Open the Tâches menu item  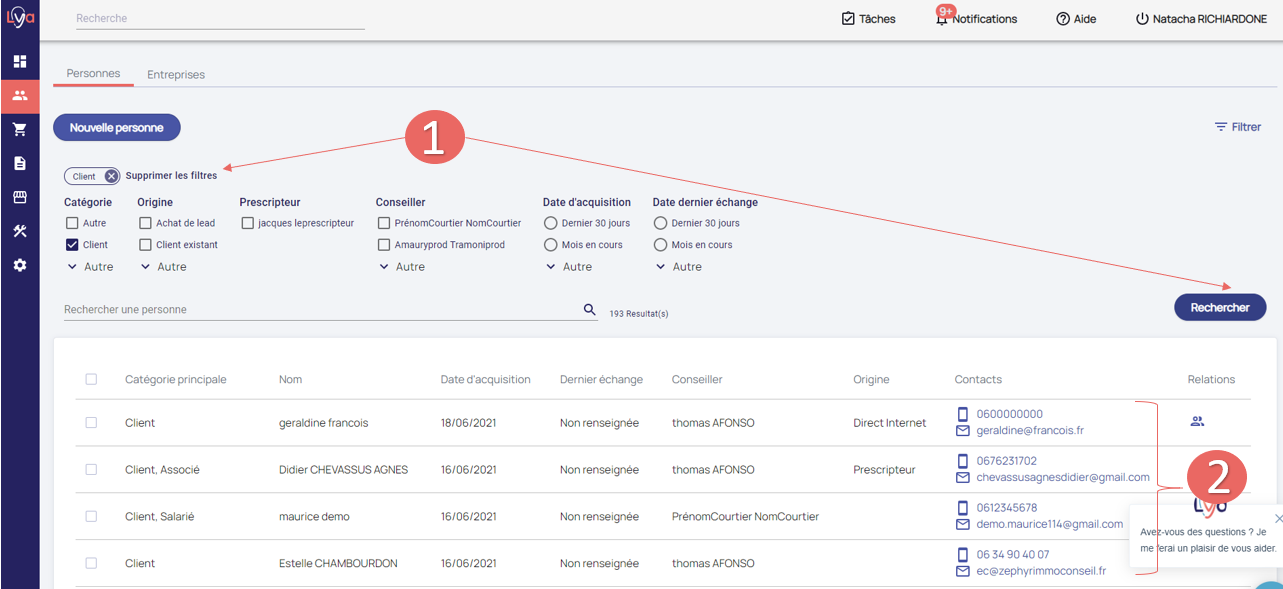point(868,19)
